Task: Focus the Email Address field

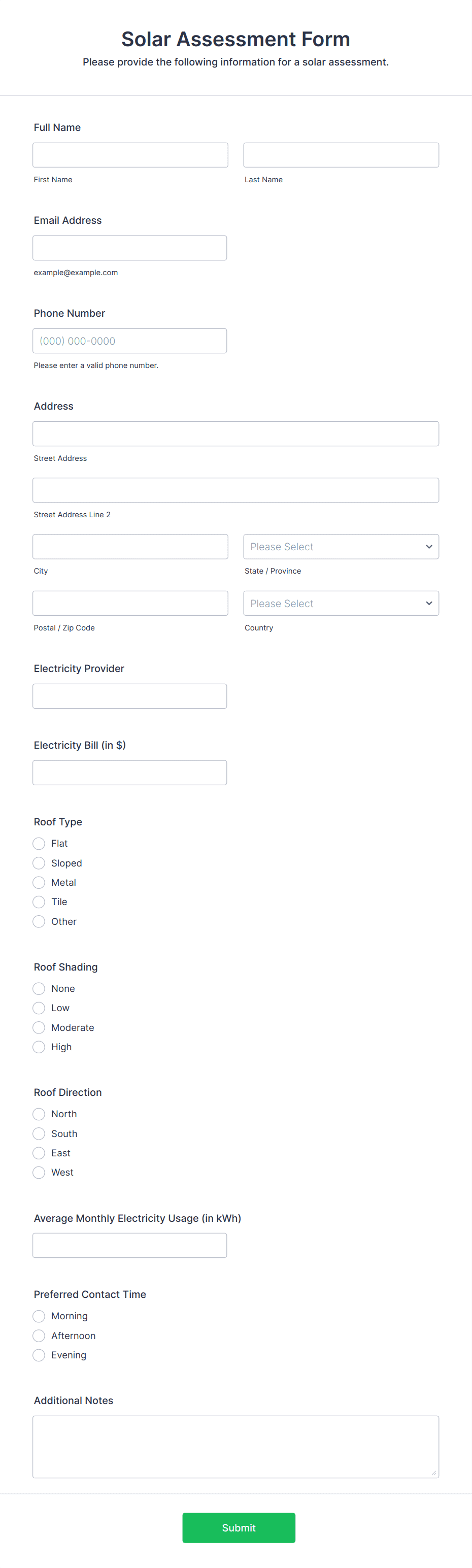Action: coord(129,247)
